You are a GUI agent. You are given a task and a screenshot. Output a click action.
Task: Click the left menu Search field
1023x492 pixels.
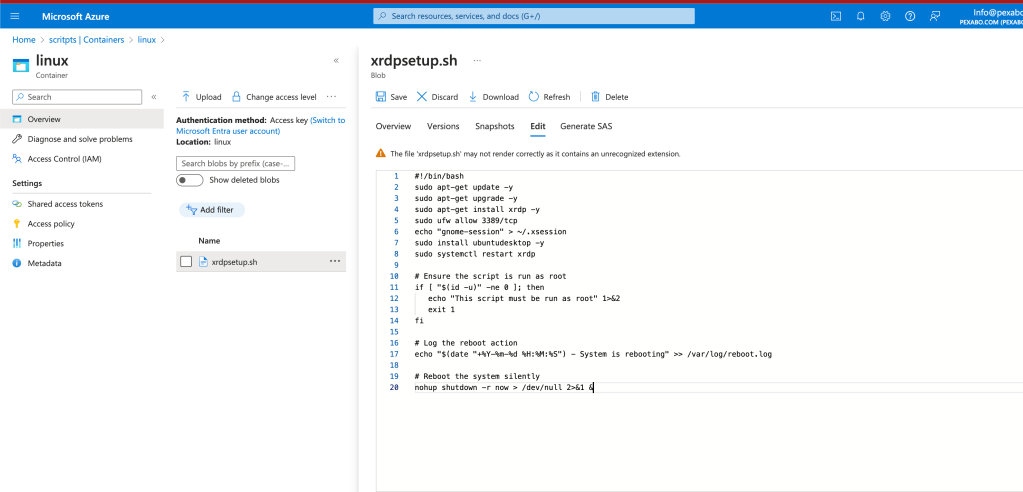77,97
